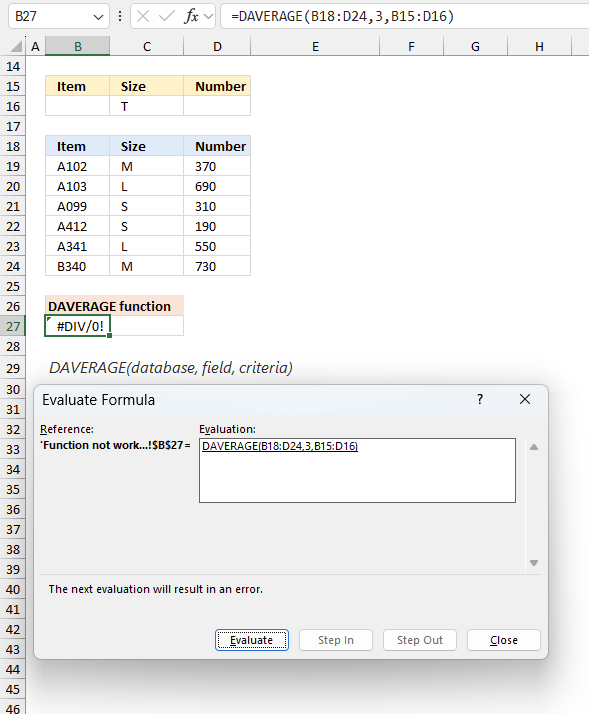589x714 pixels.
Task: Select column B header
Action: click(x=77, y=46)
